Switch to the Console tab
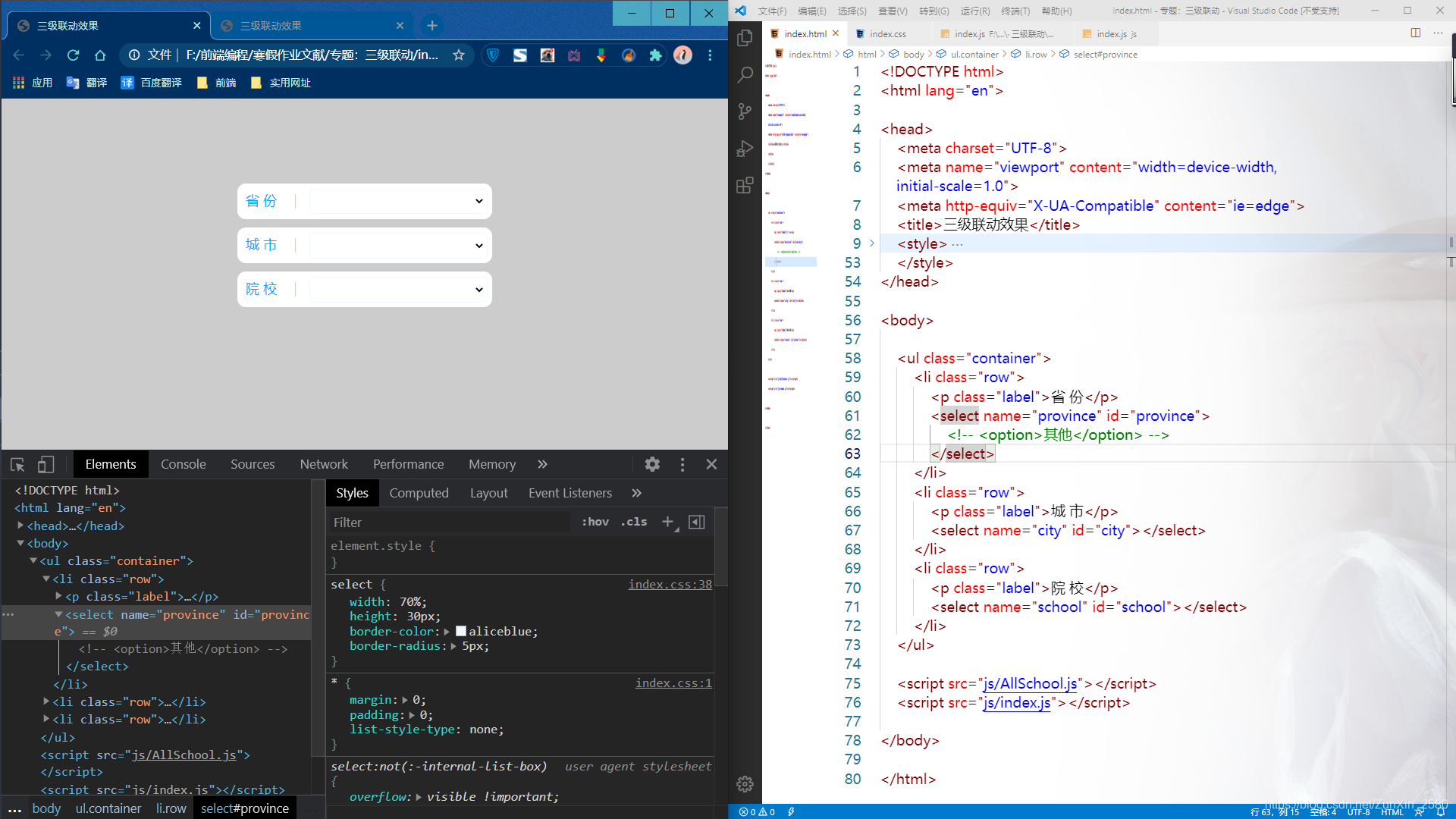 (183, 464)
